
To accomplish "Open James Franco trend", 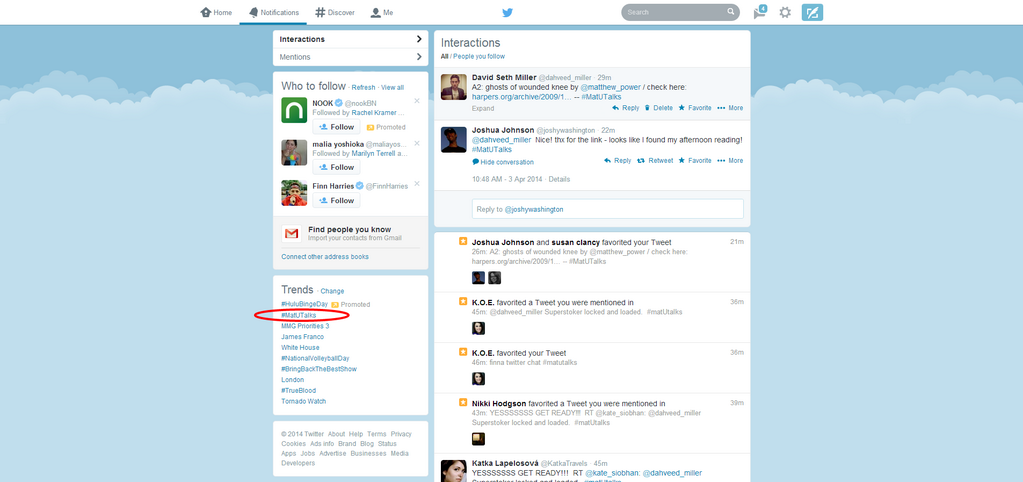I will [302, 337].
